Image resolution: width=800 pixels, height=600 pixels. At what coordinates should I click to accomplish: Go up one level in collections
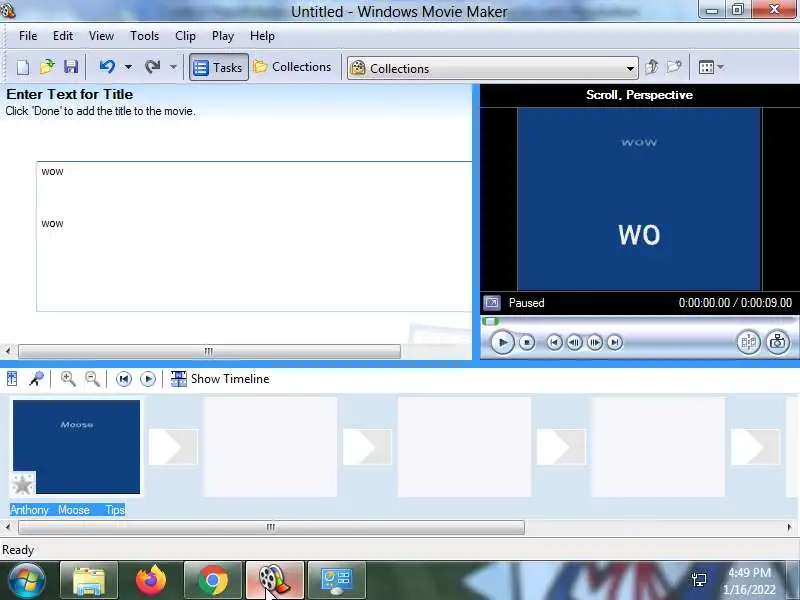pos(652,67)
